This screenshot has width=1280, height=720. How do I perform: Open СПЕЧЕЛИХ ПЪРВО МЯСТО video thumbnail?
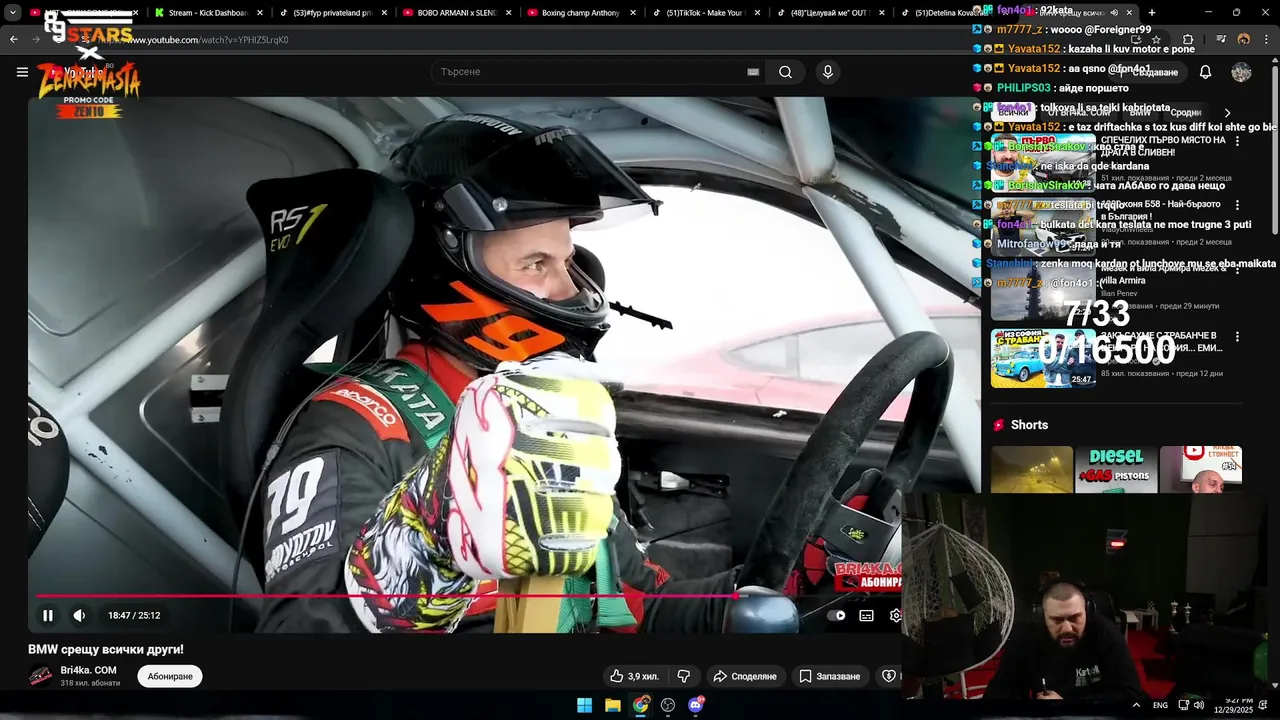1043,163
